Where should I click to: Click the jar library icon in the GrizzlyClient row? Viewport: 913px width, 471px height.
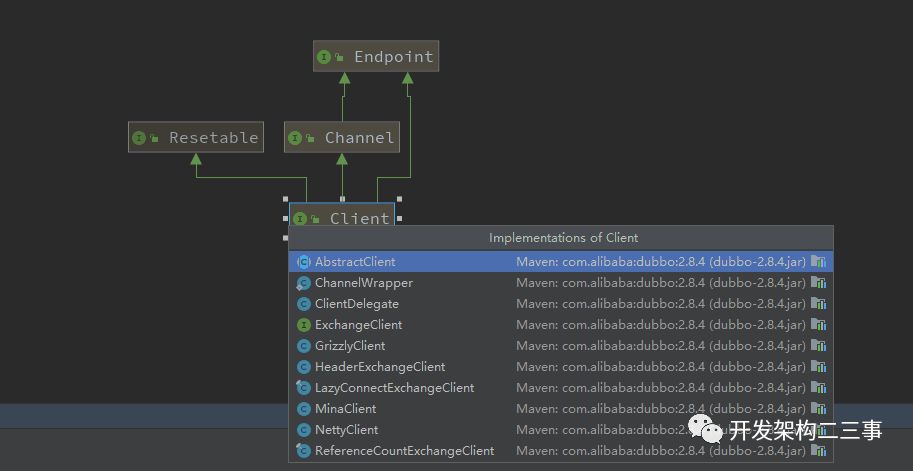pyautogui.click(x=819, y=346)
